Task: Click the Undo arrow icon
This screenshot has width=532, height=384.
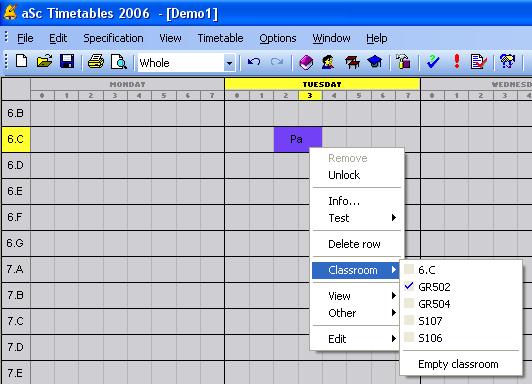Action: click(x=254, y=62)
